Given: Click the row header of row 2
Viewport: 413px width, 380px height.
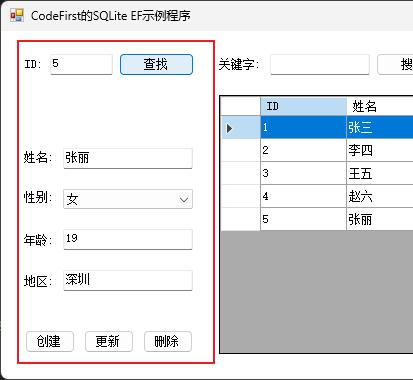Looking at the screenshot, I should point(241,150).
